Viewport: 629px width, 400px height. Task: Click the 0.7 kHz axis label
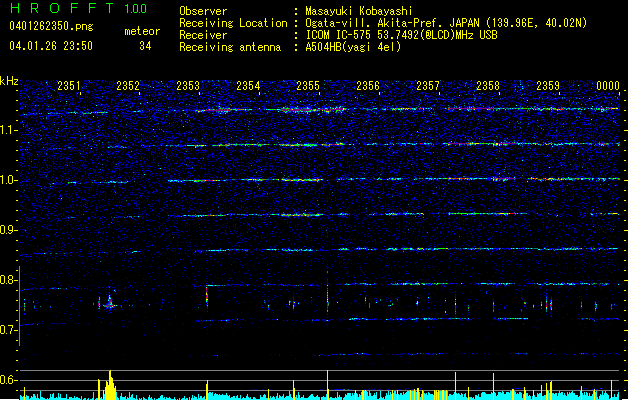[8, 330]
